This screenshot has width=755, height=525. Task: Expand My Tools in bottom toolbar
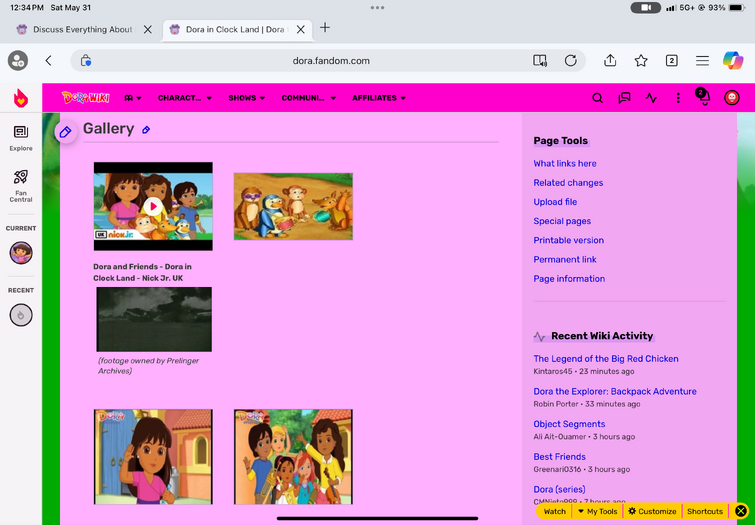click(597, 512)
